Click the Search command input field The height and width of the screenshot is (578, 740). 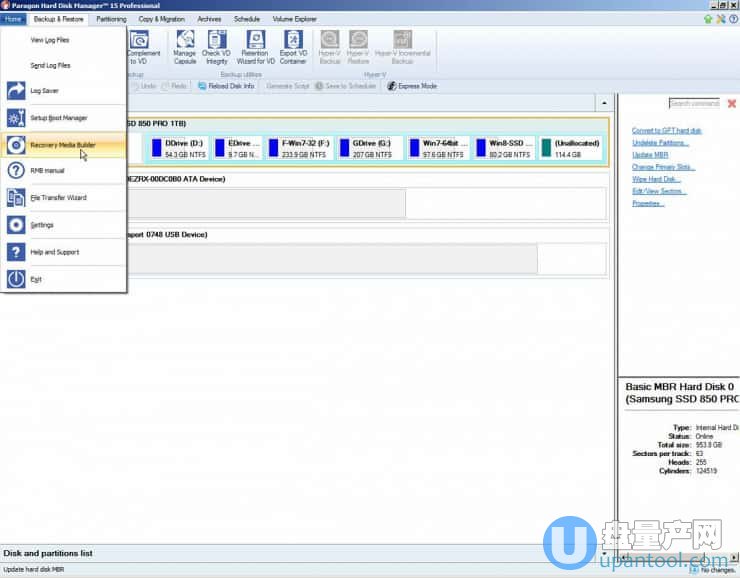tap(694, 103)
